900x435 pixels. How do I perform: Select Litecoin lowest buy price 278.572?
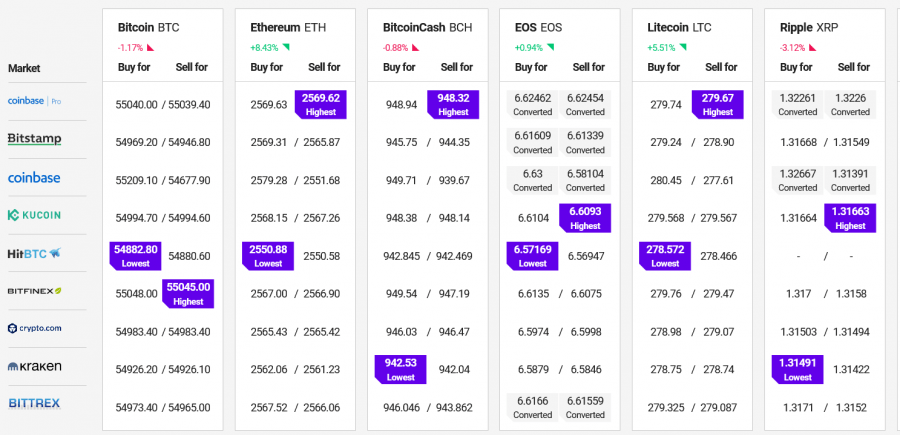pyautogui.click(x=665, y=256)
